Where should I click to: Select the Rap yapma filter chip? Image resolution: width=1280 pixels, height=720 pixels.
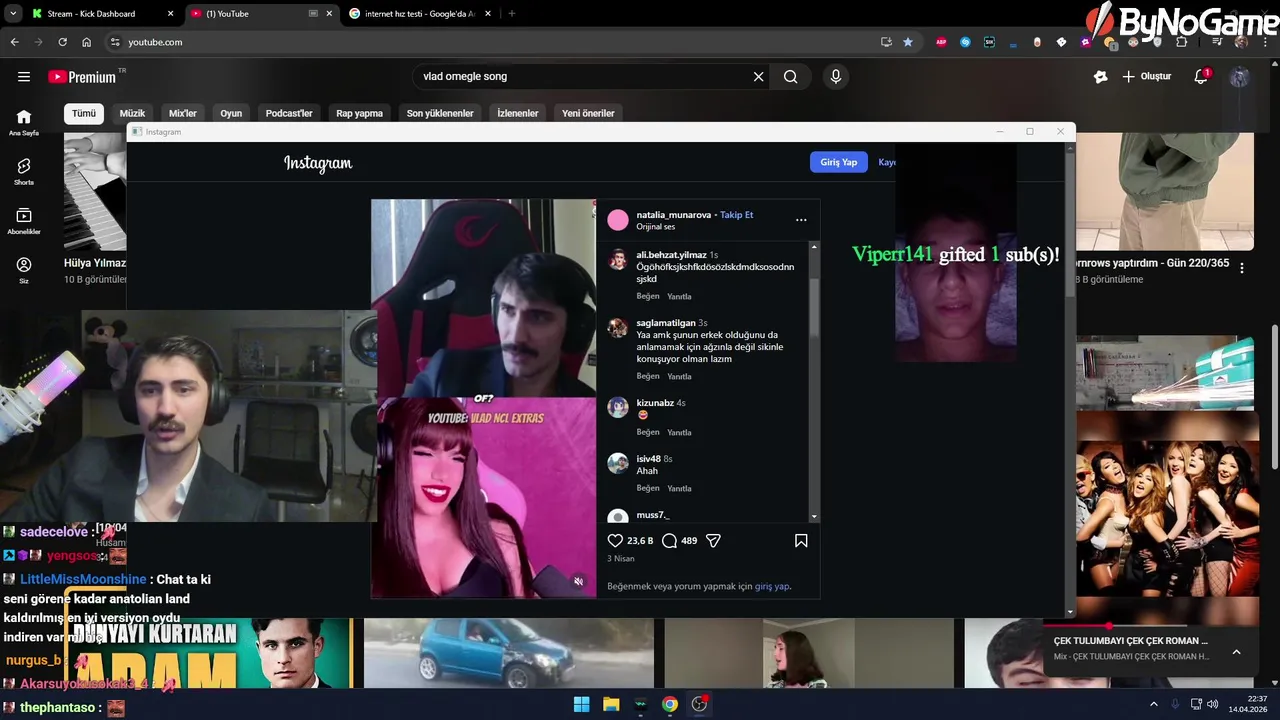[359, 113]
